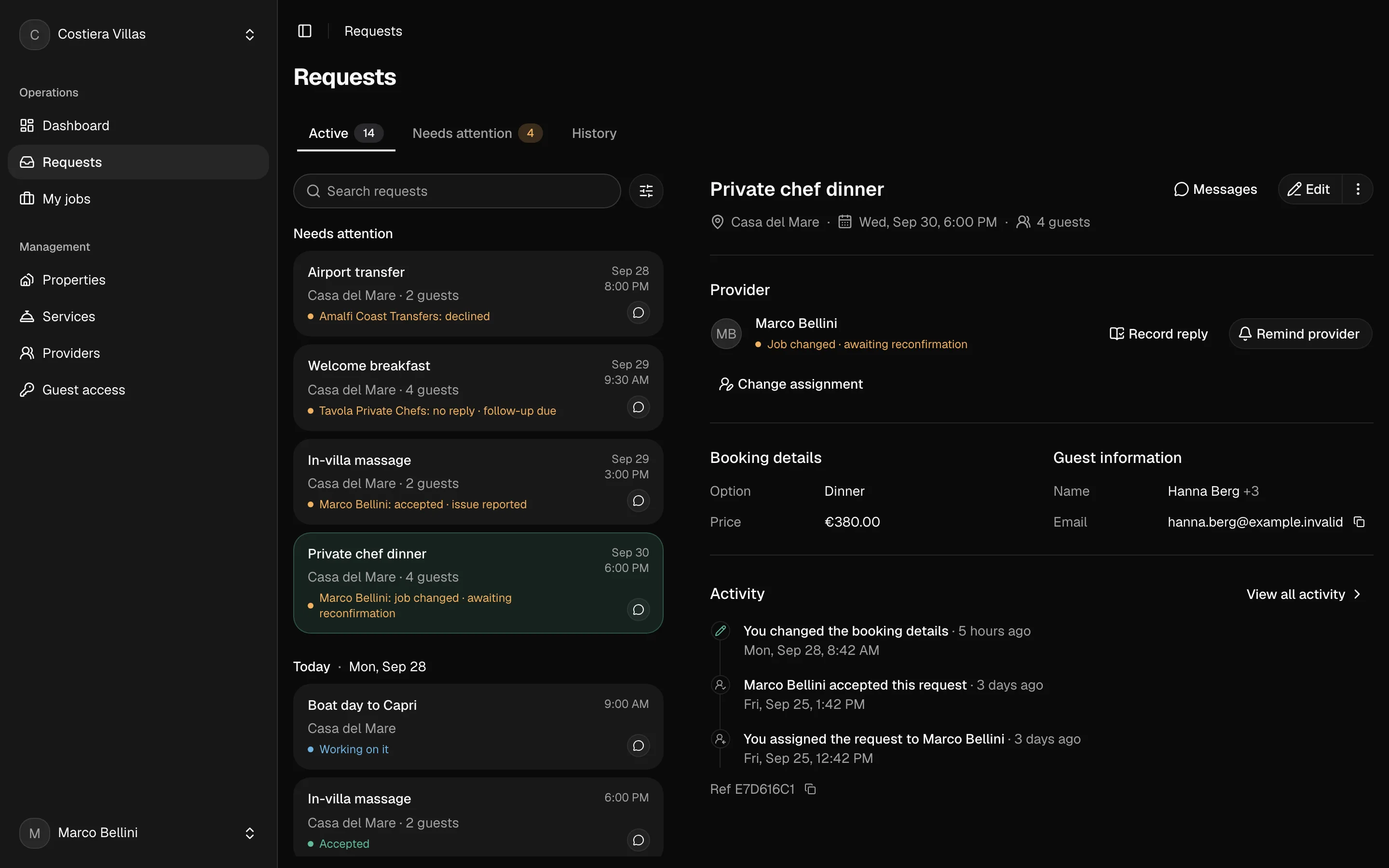Toggle the sidebar panel icon
Viewport: 1389px width, 868px height.
pyautogui.click(x=305, y=31)
